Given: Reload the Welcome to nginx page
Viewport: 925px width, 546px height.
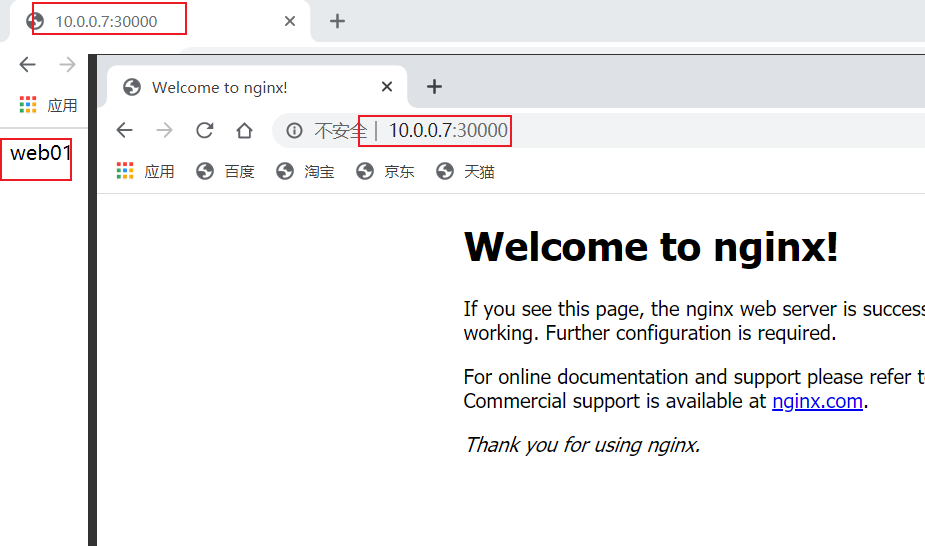Looking at the screenshot, I should [x=204, y=130].
